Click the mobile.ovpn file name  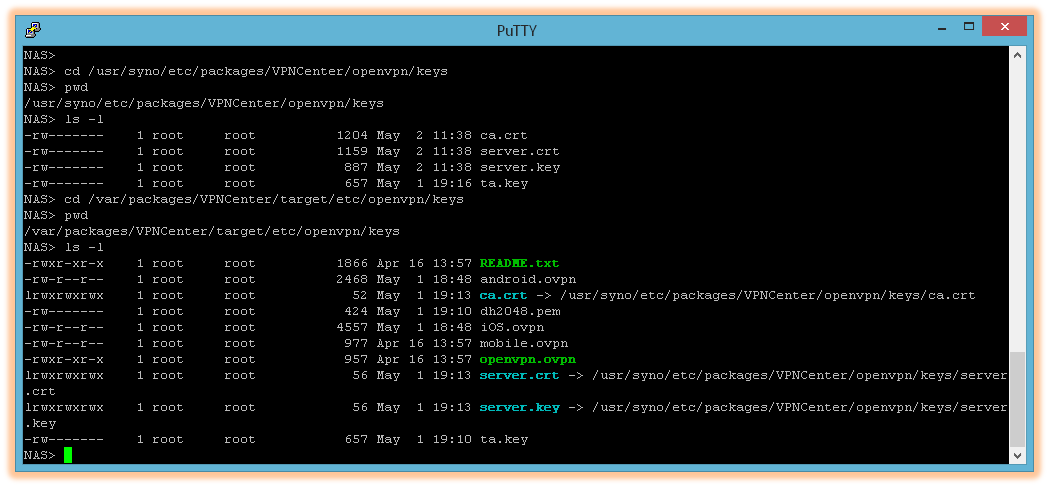[523, 343]
